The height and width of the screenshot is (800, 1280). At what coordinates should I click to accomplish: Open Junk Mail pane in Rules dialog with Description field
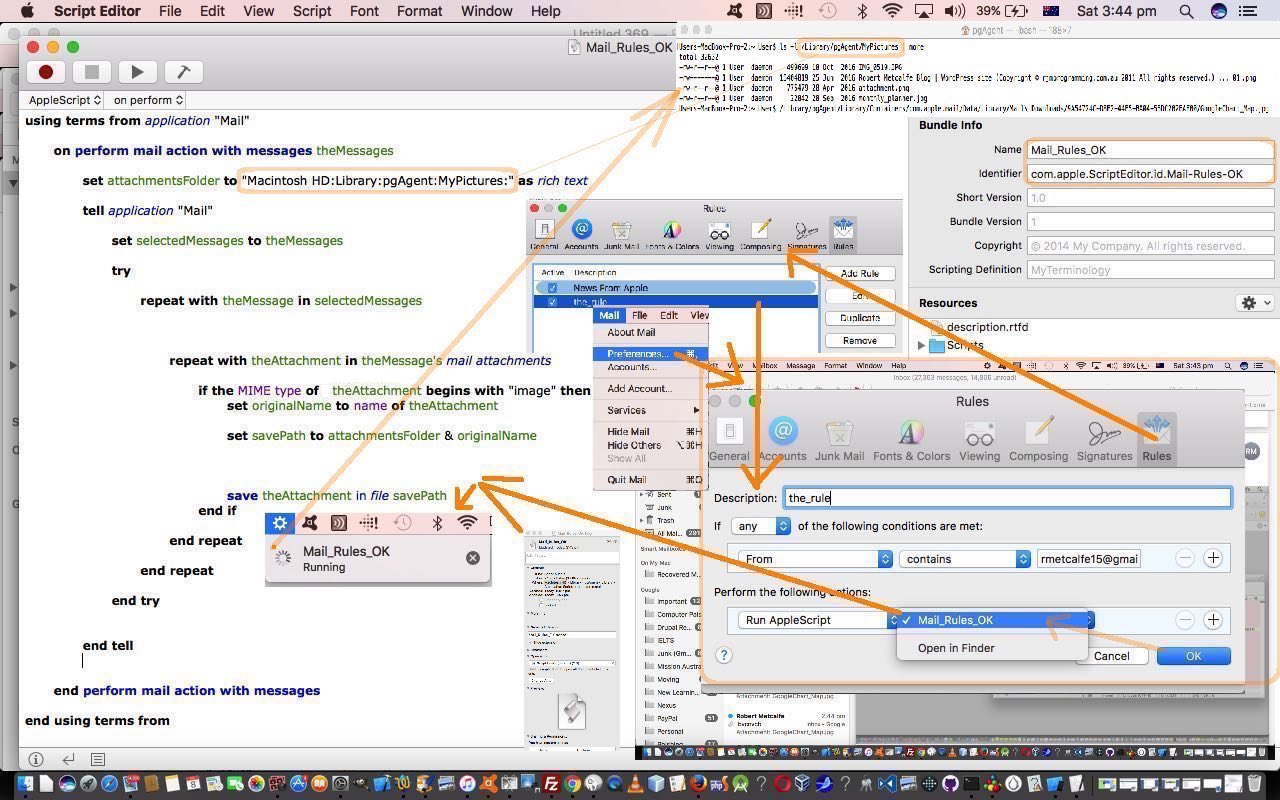tap(839, 439)
